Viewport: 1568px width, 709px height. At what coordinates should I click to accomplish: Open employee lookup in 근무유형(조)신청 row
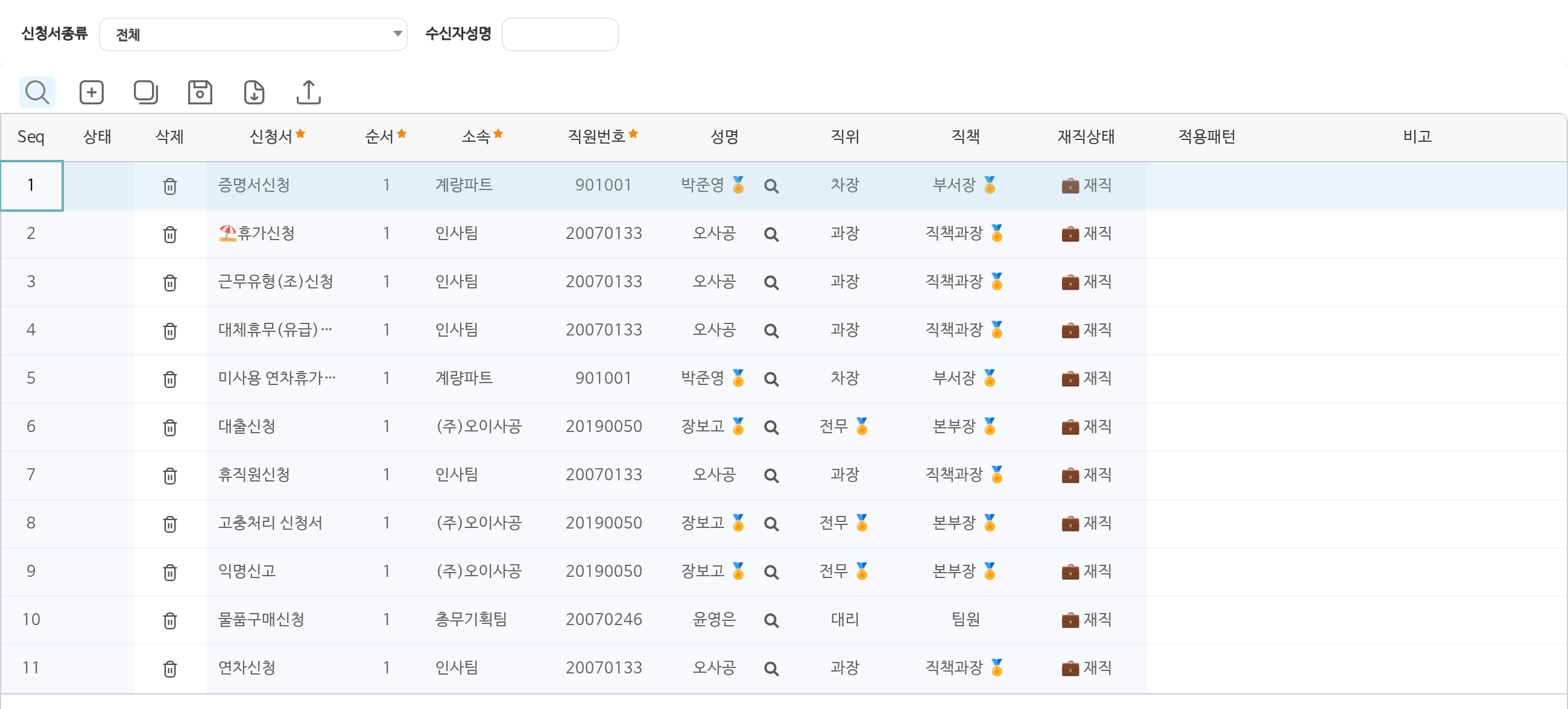[x=771, y=282]
